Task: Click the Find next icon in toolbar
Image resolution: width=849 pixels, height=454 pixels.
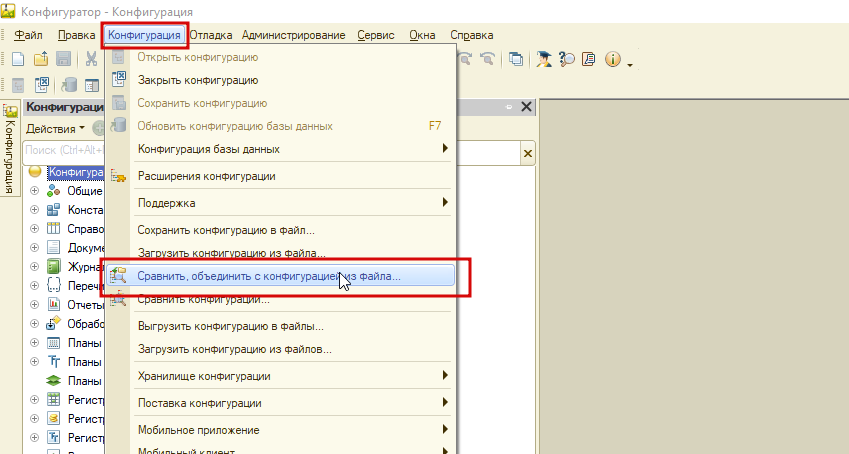Action: click(x=487, y=59)
